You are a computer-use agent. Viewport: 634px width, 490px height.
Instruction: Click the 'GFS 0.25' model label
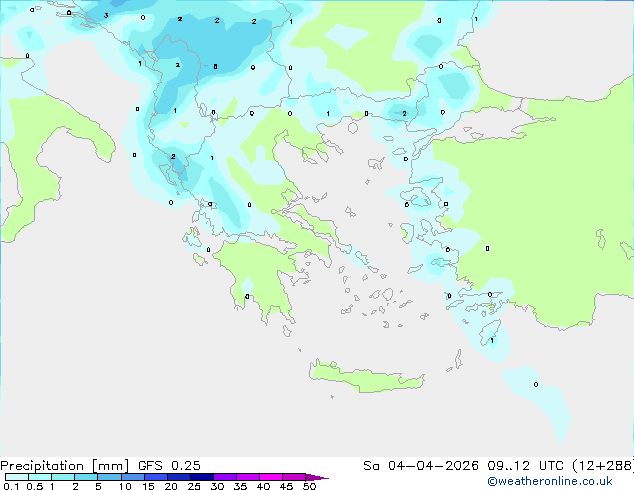click(x=169, y=466)
